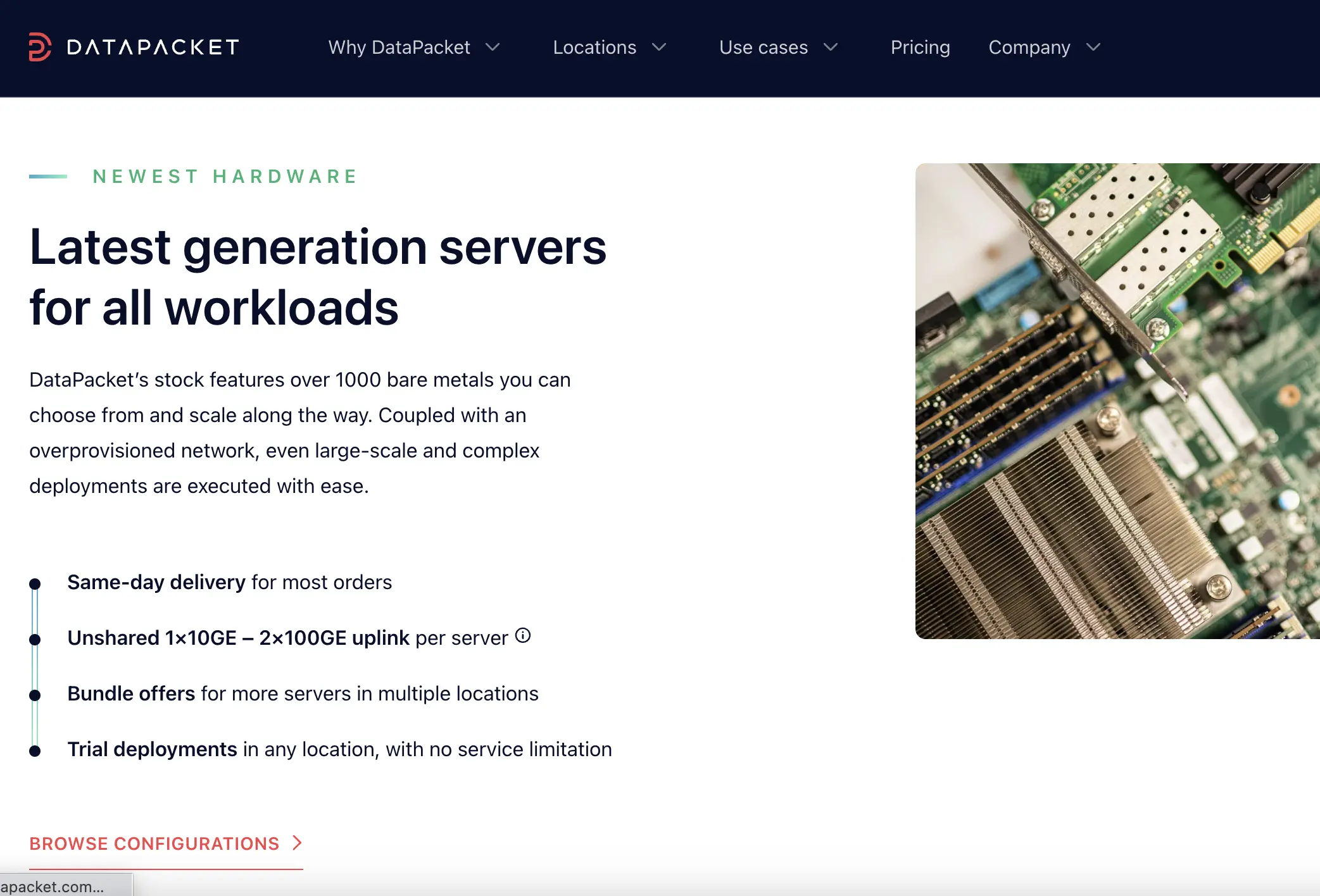Click the Unshared uplink bullet dot

click(35, 639)
